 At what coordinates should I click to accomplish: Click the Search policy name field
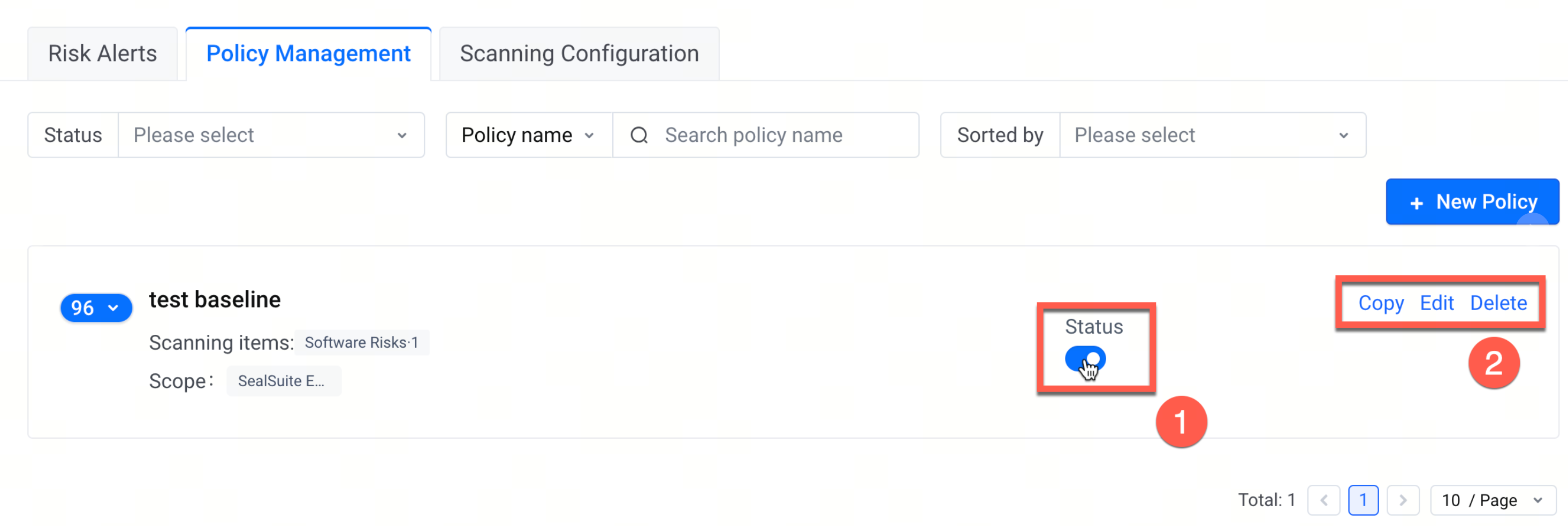(766, 134)
